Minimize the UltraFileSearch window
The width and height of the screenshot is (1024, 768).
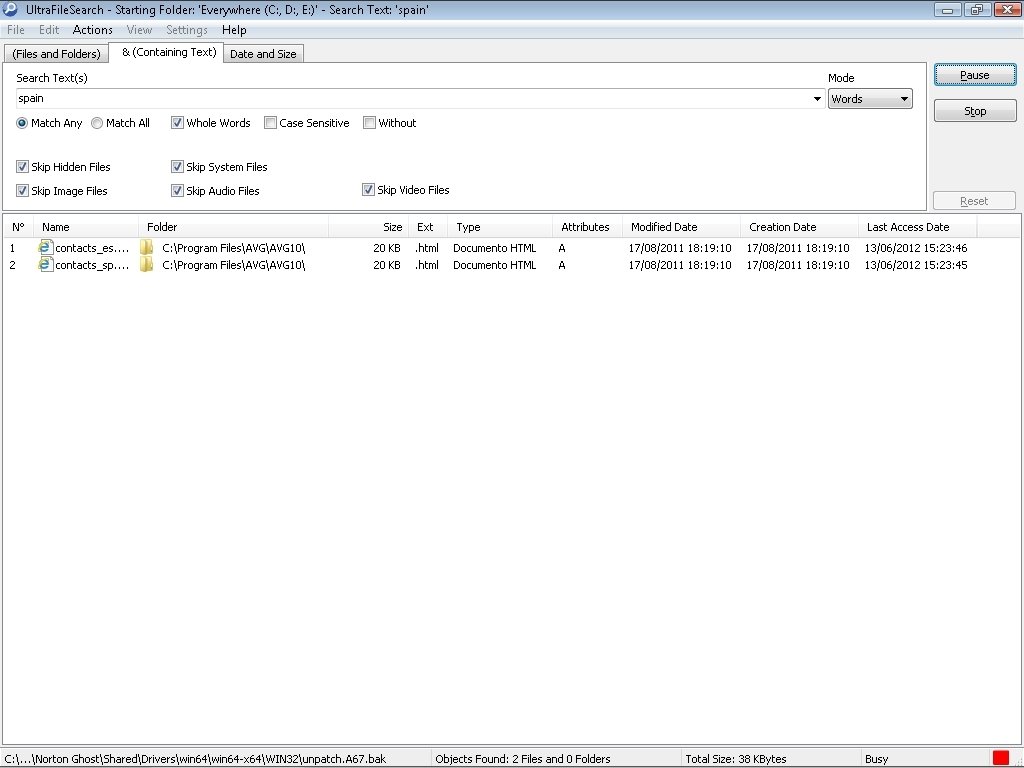tap(948, 9)
